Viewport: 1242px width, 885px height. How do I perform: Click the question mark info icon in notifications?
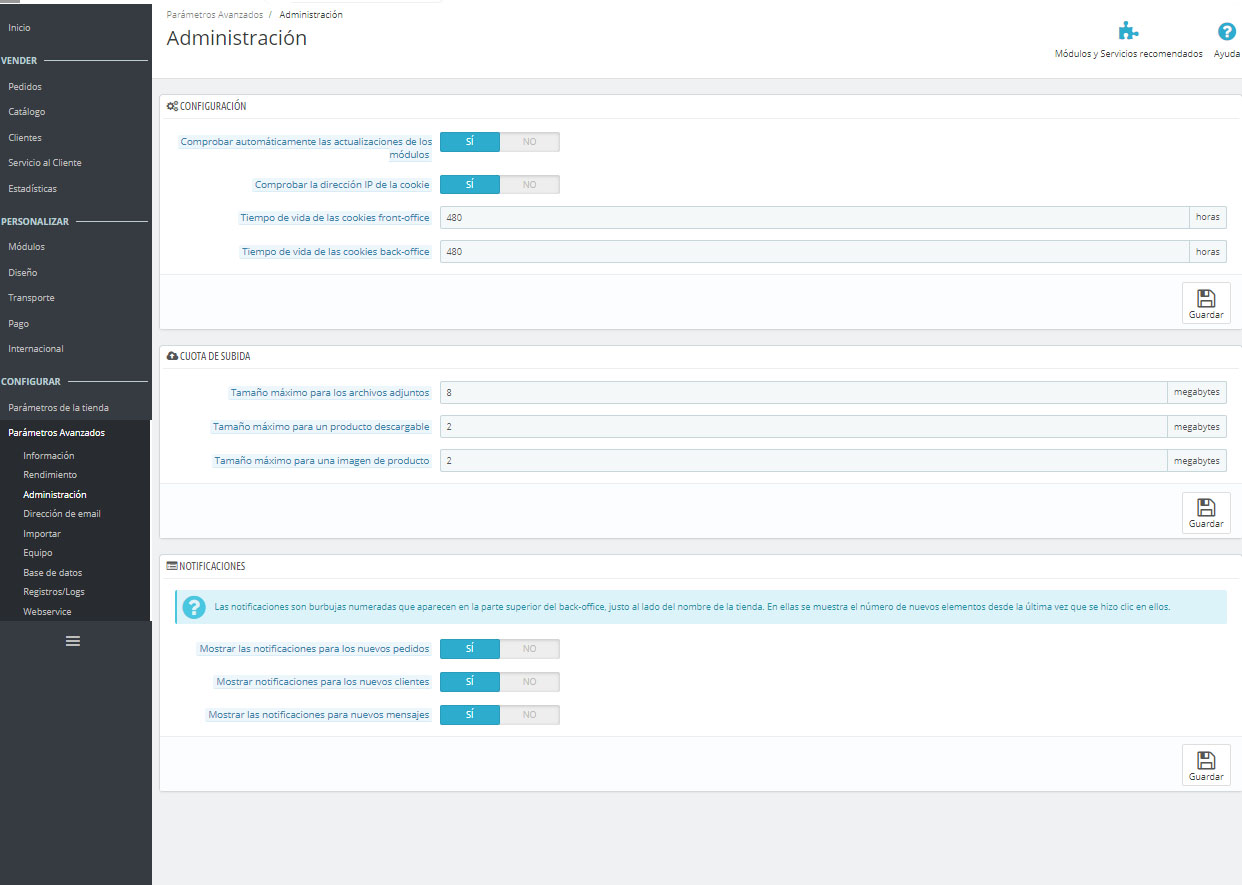(x=192, y=607)
